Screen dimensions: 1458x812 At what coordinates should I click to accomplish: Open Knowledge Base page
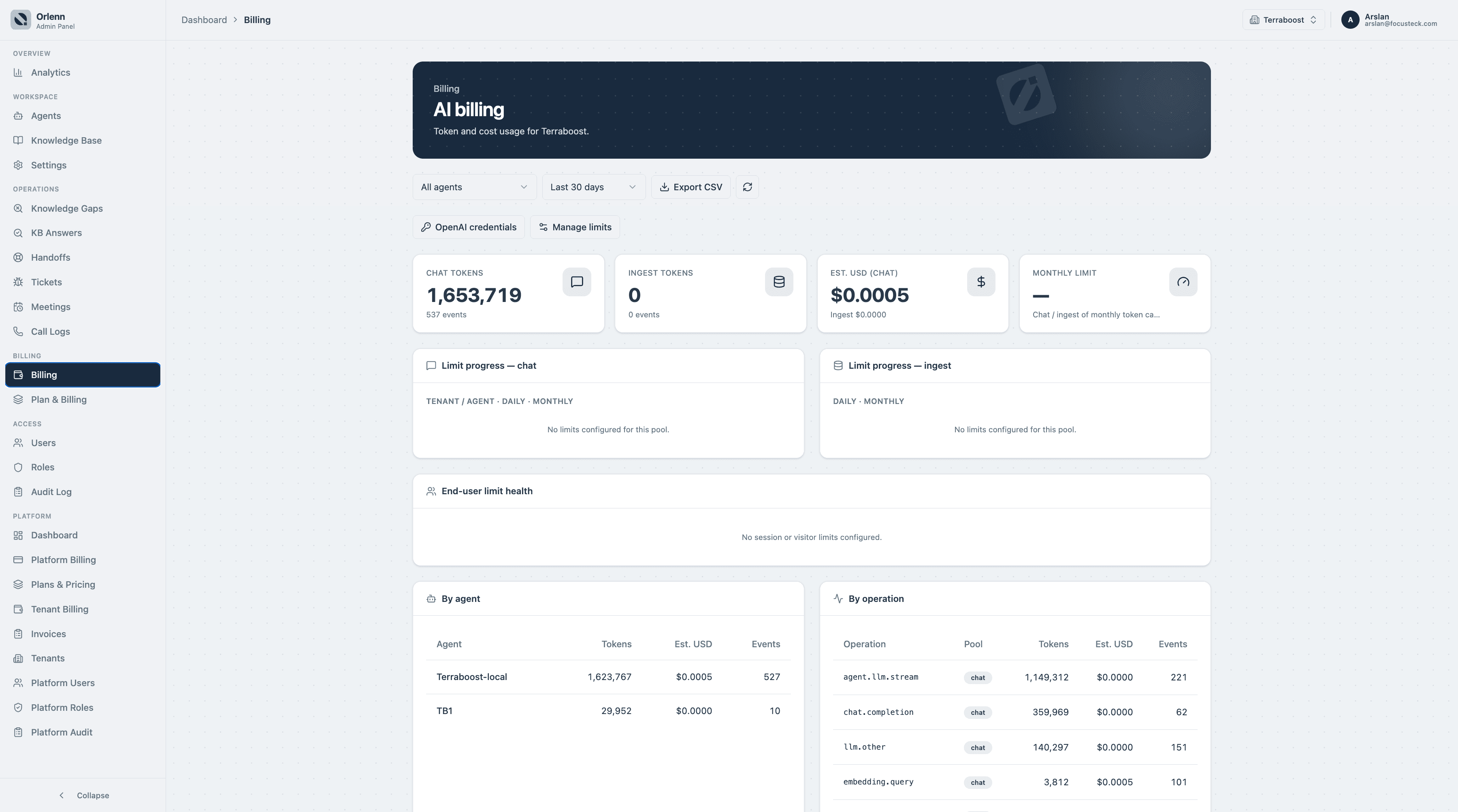(x=83, y=140)
